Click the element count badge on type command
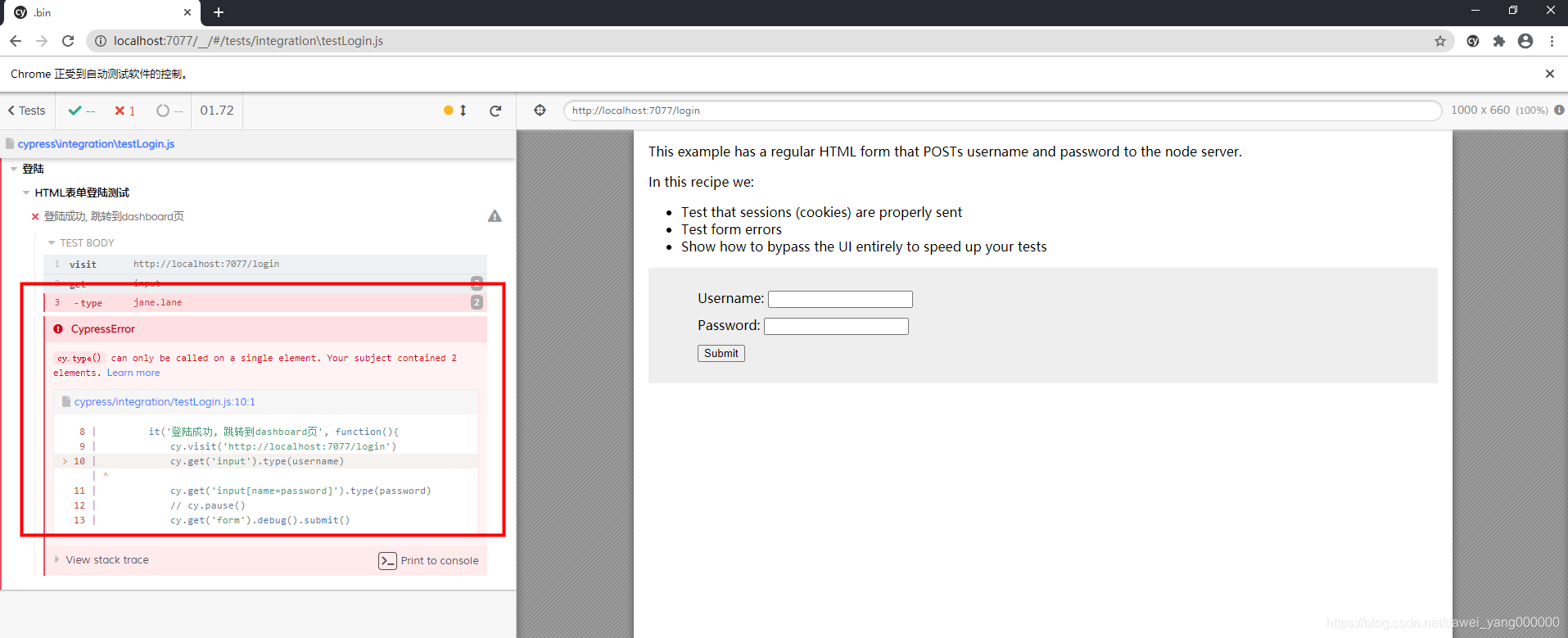Screen dimensions: 1568x638 coord(477,302)
